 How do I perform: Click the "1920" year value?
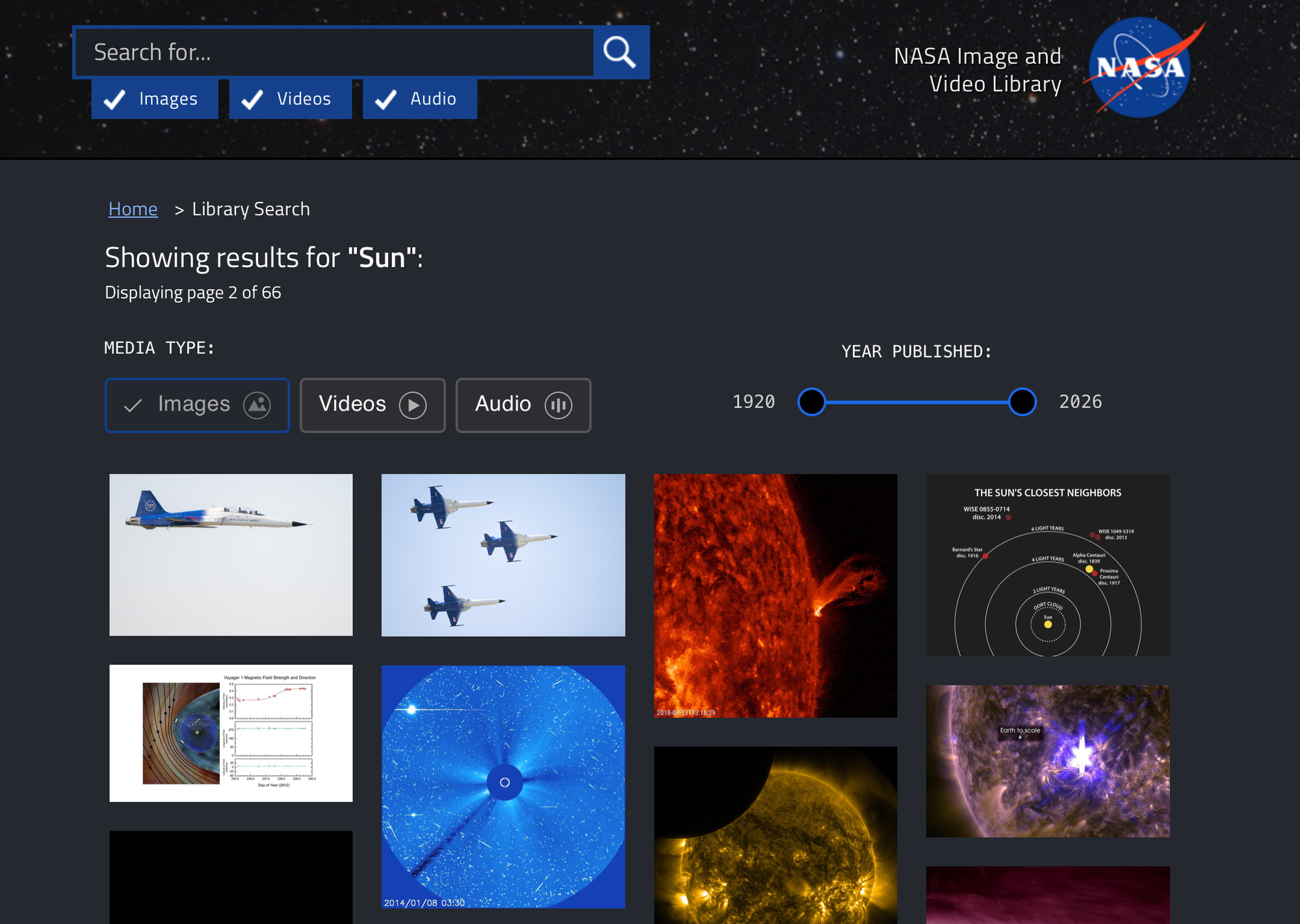tap(754, 402)
